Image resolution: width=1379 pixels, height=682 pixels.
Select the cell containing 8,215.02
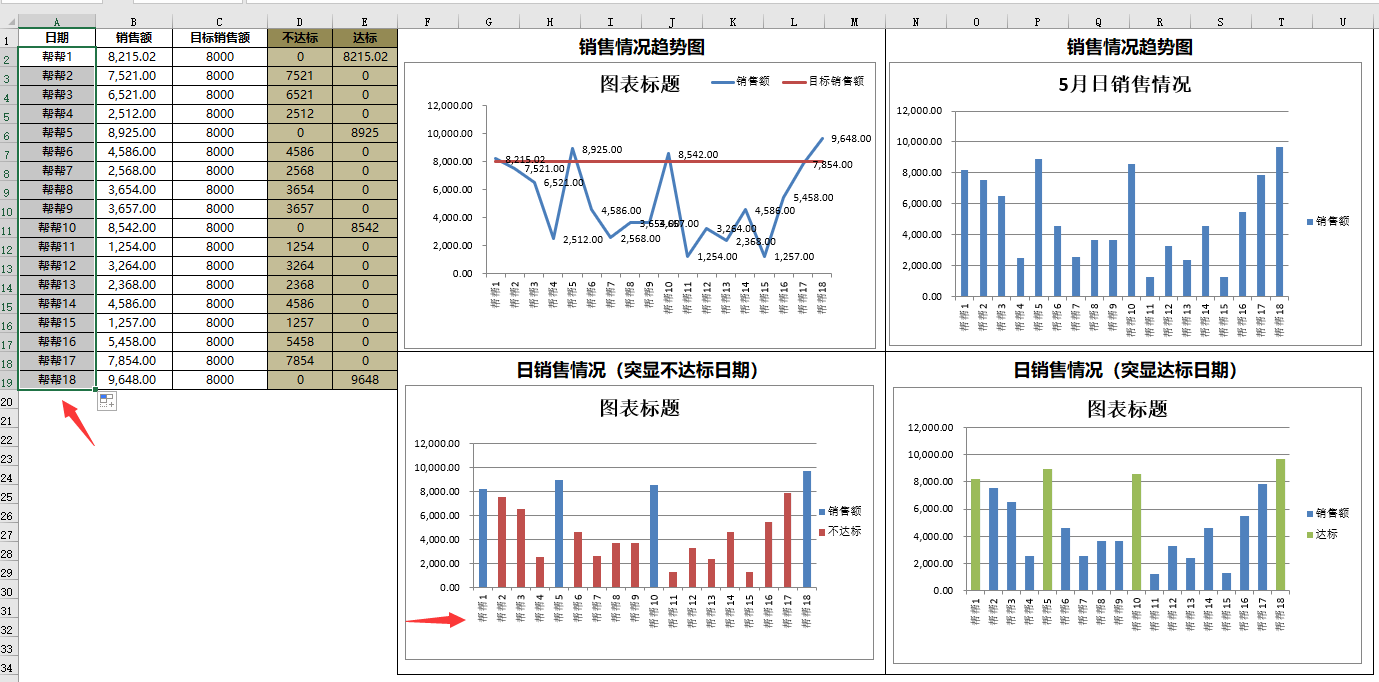(133, 57)
